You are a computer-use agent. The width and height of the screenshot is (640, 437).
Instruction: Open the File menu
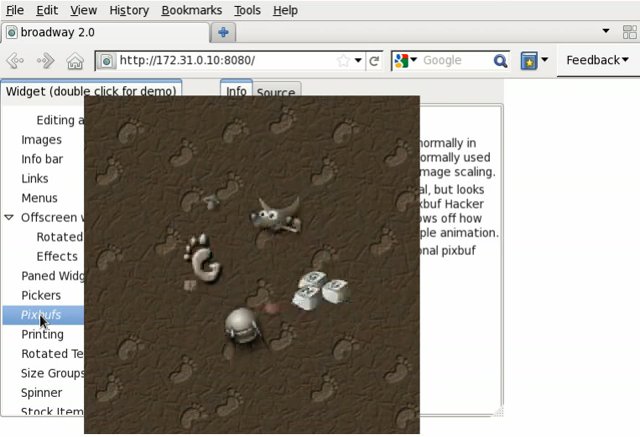(15, 10)
